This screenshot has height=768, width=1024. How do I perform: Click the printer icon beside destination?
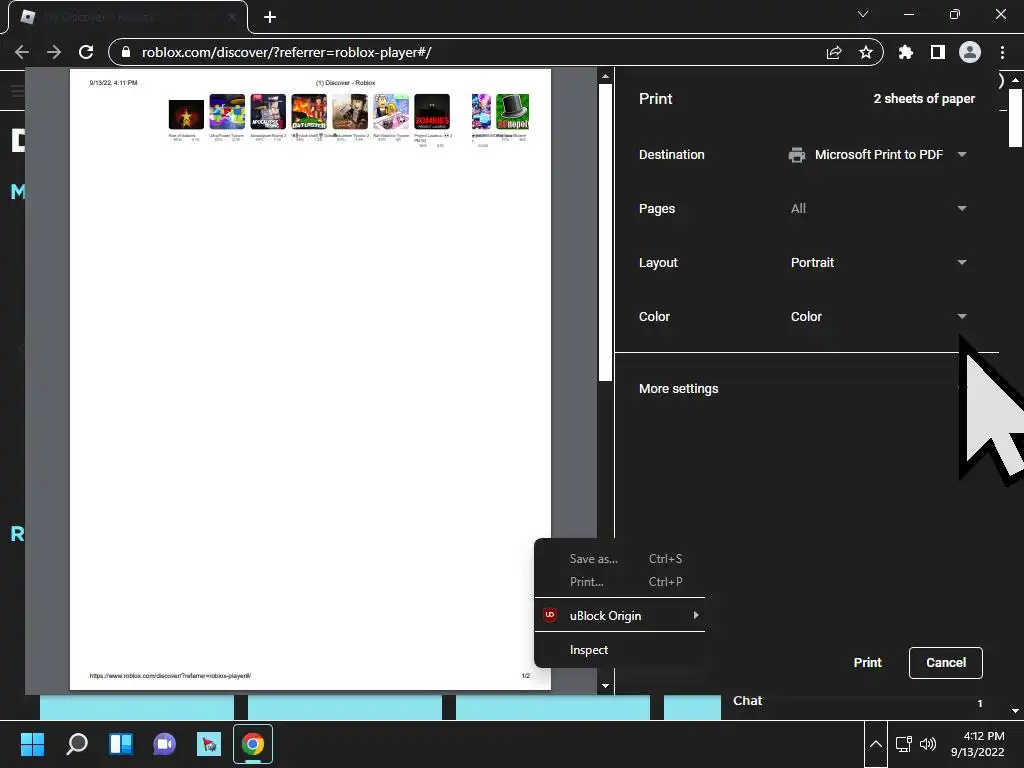[797, 155]
